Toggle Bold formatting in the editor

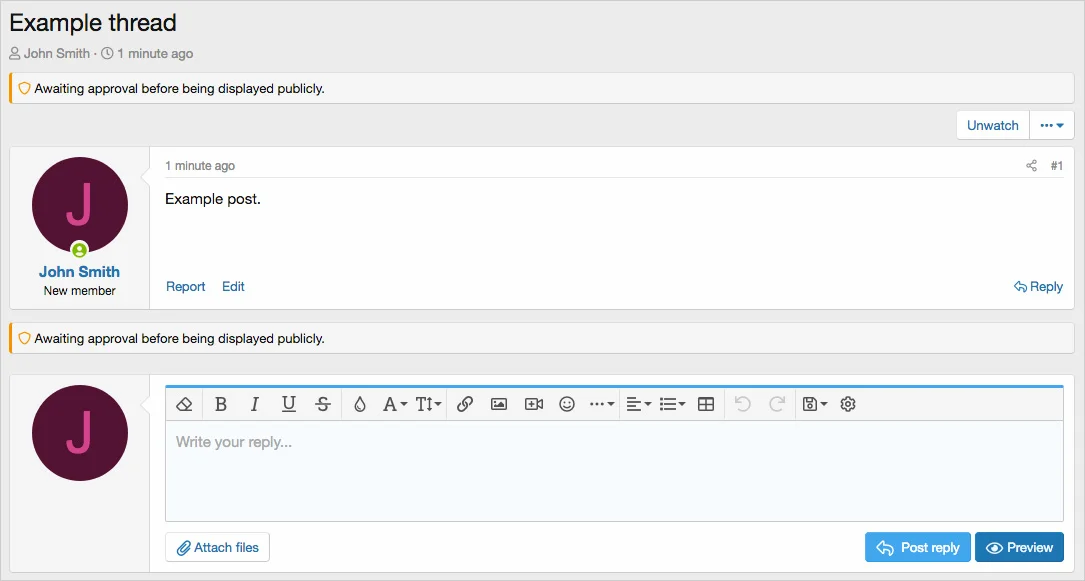pos(221,404)
